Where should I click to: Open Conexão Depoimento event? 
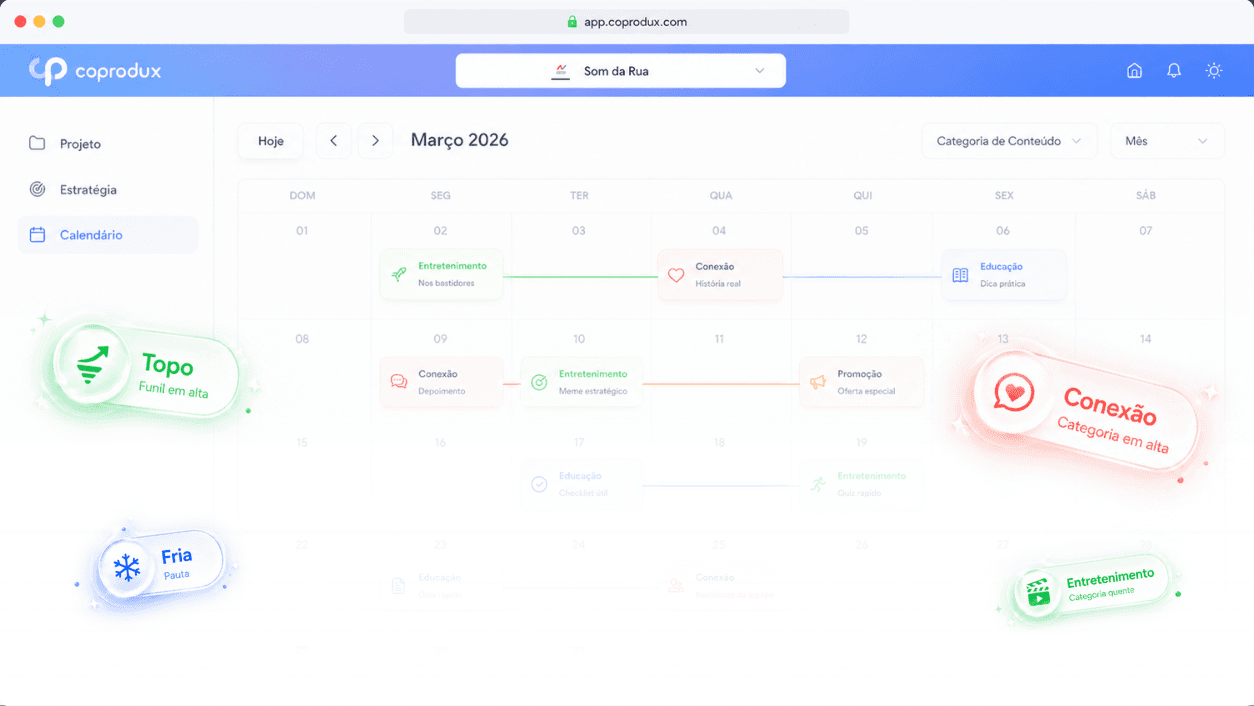click(441, 382)
